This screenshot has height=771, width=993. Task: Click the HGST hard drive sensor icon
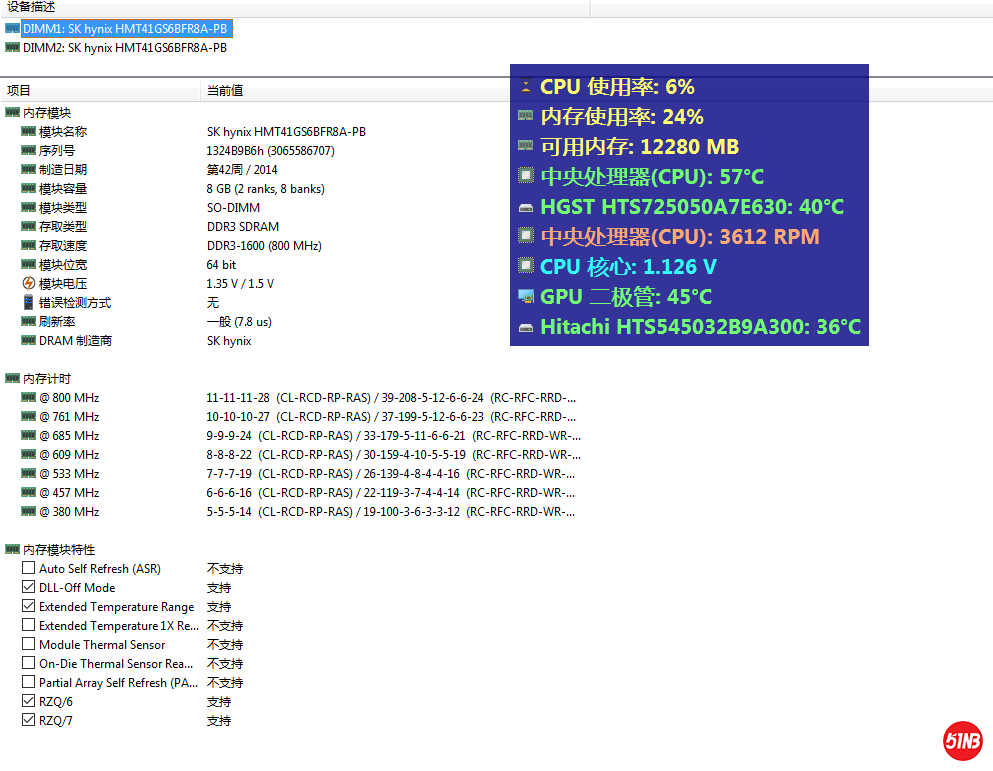(526, 208)
